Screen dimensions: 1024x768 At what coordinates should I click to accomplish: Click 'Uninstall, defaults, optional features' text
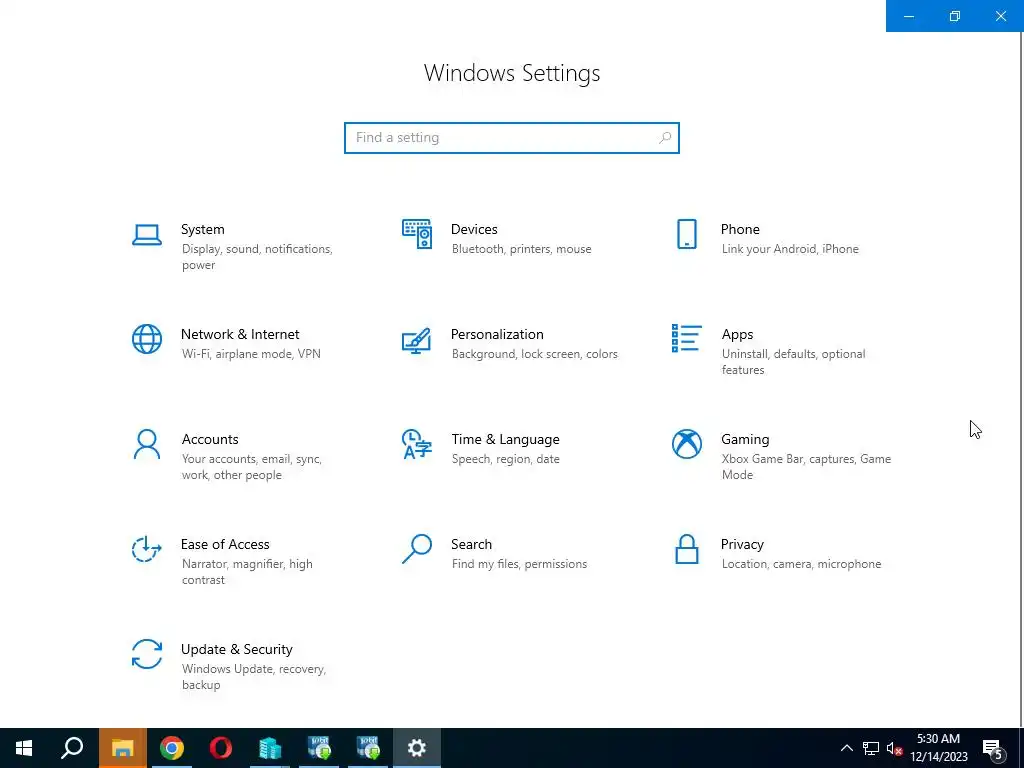(x=793, y=362)
